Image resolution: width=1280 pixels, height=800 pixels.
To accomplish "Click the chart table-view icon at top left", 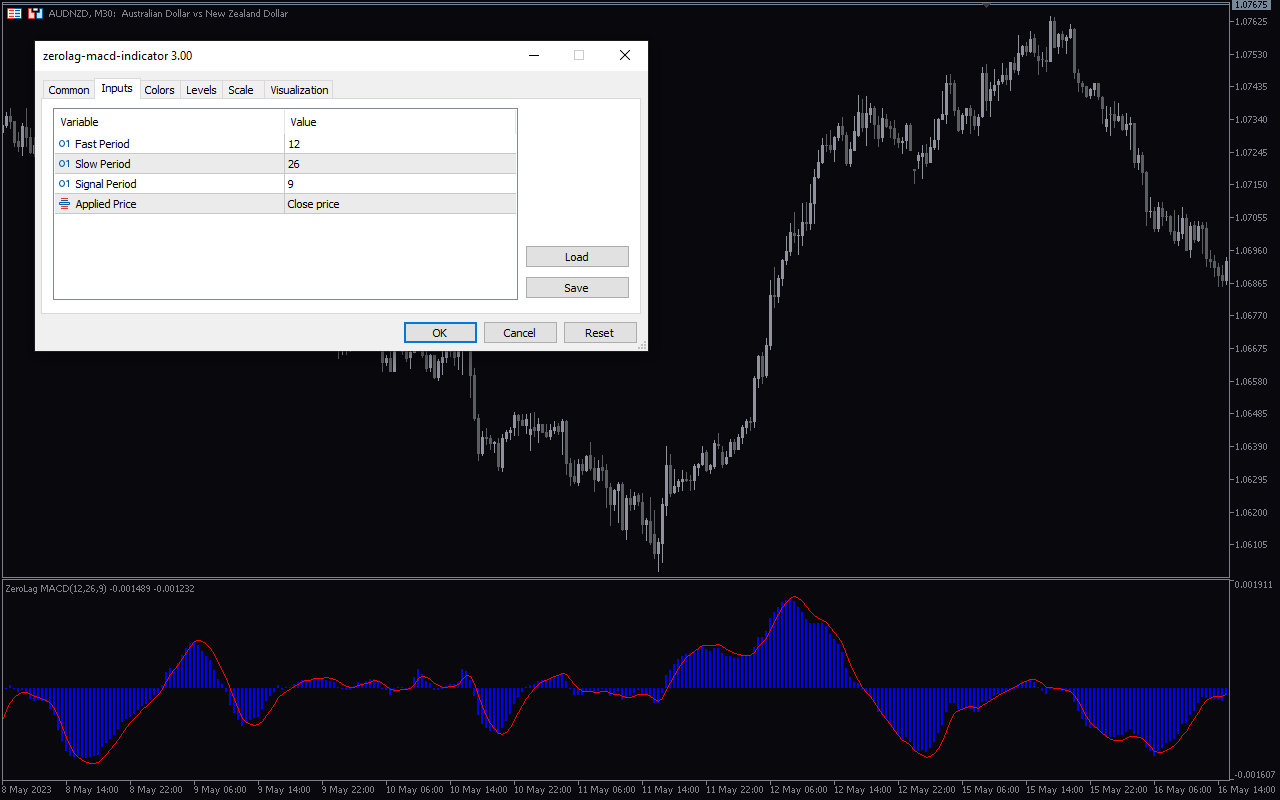I will (14, 14).
